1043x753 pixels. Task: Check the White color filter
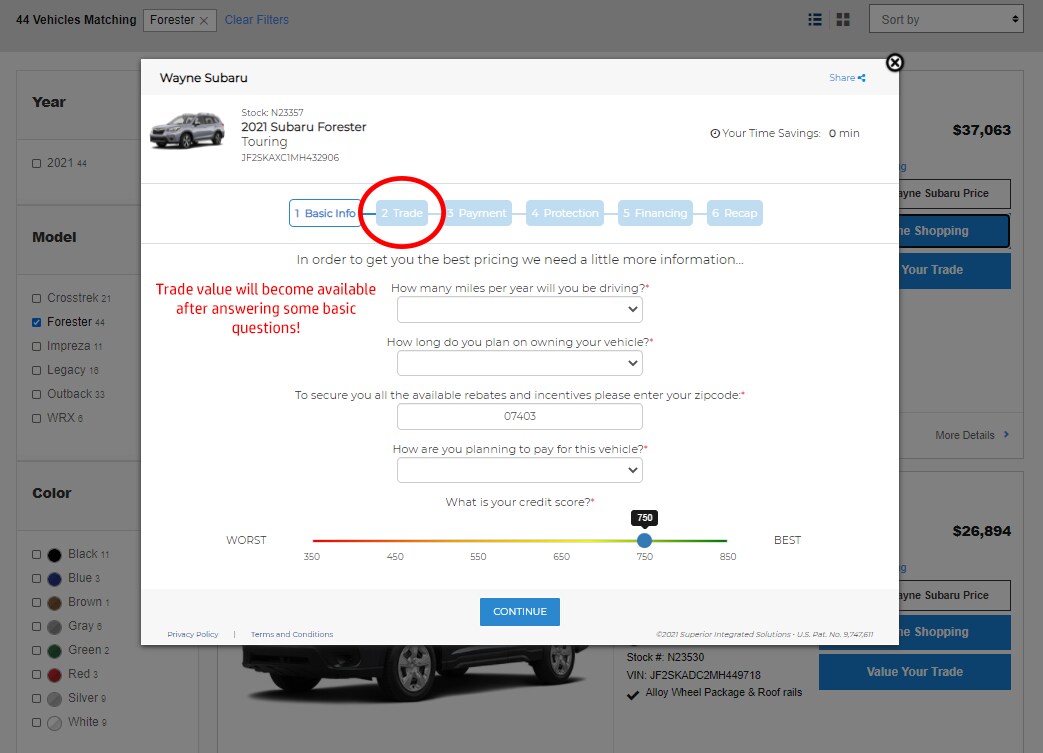point(37,722)
